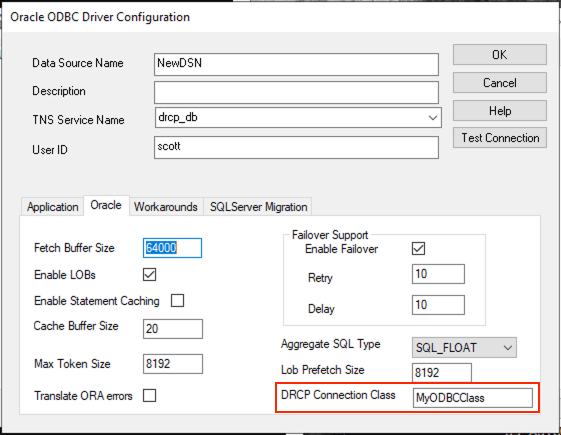This screenshot has width=561, height=435.
Task: Enable Statement Caching checkbox
Action: (177, 300)
